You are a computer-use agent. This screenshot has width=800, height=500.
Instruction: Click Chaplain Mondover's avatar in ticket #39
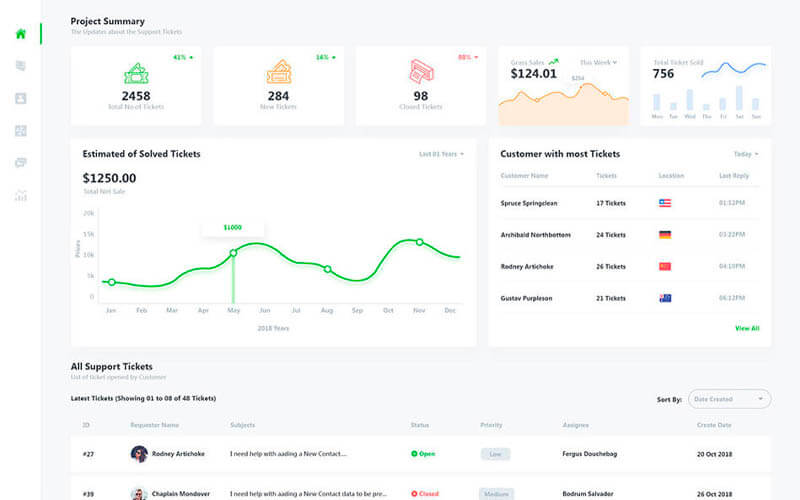click(x=139, y=493)
